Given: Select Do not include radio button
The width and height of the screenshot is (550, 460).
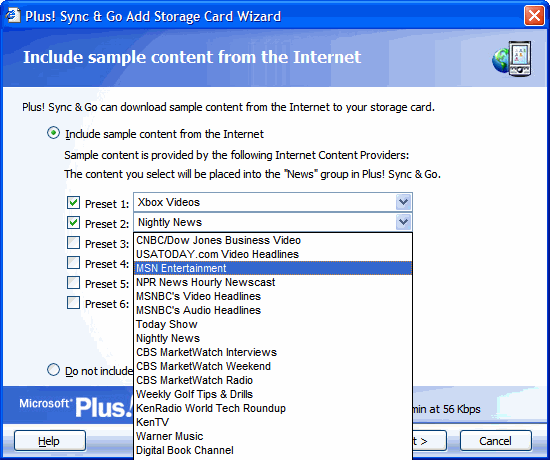Looking at the screenshot, I should click(53, 370).
